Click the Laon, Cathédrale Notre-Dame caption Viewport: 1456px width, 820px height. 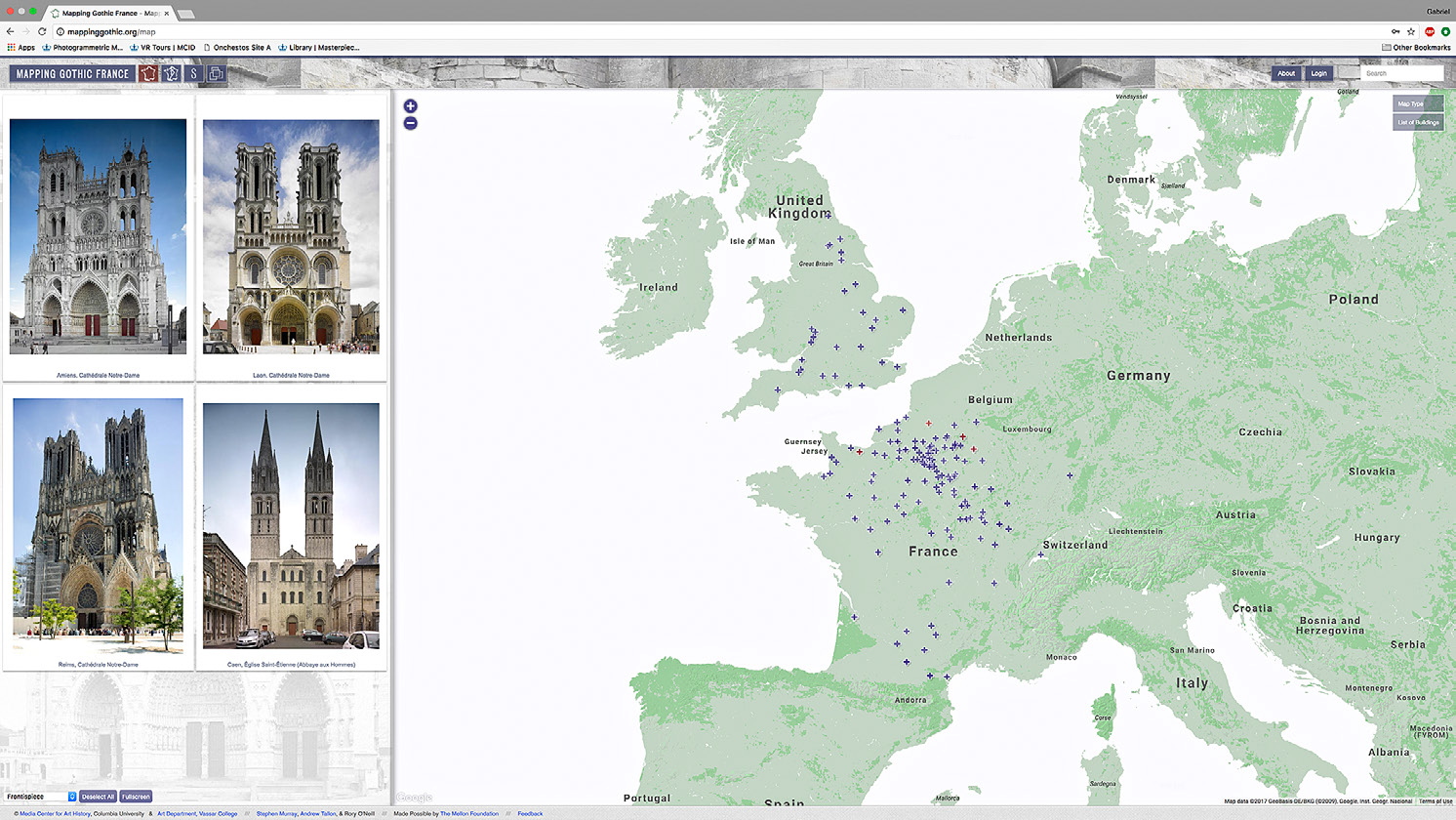click(291, 375)
